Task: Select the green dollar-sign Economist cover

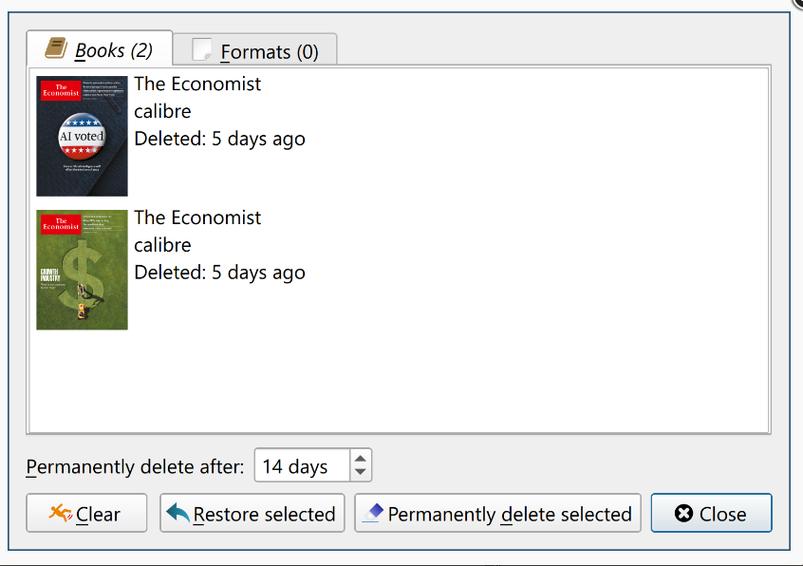Action: point(82,270)
